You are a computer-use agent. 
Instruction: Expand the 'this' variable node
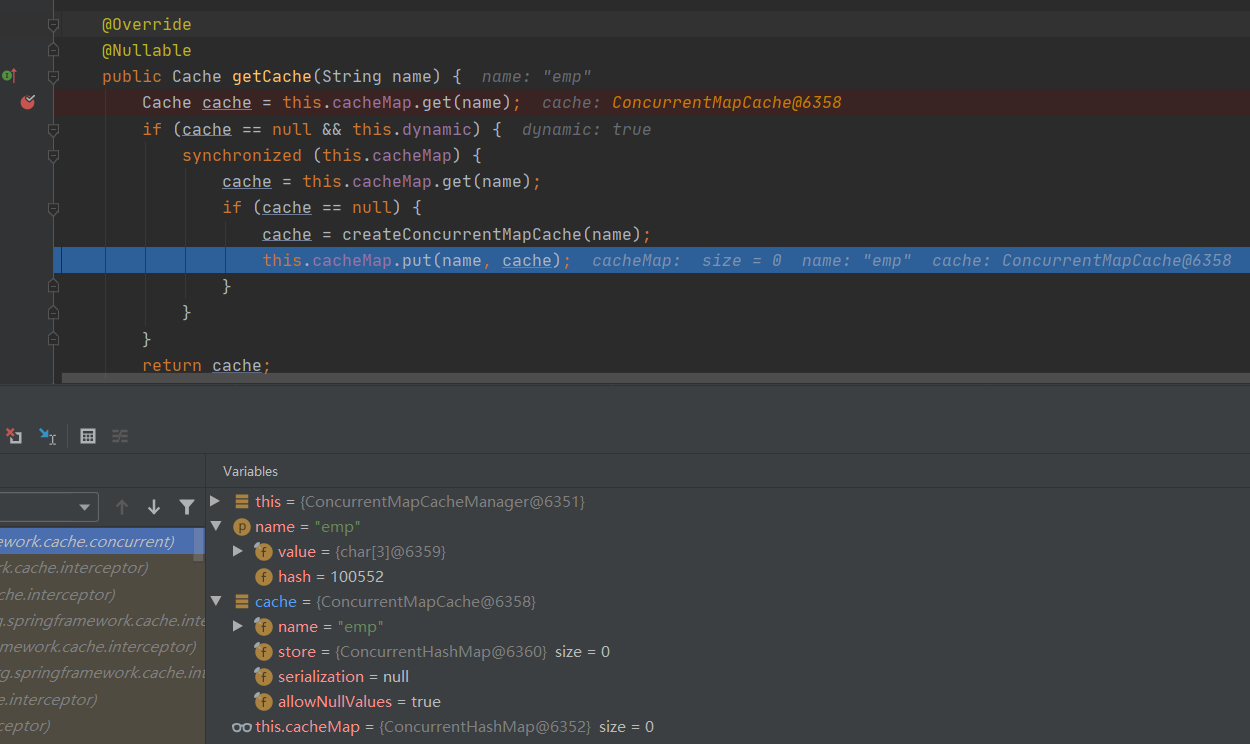(215, 501)
